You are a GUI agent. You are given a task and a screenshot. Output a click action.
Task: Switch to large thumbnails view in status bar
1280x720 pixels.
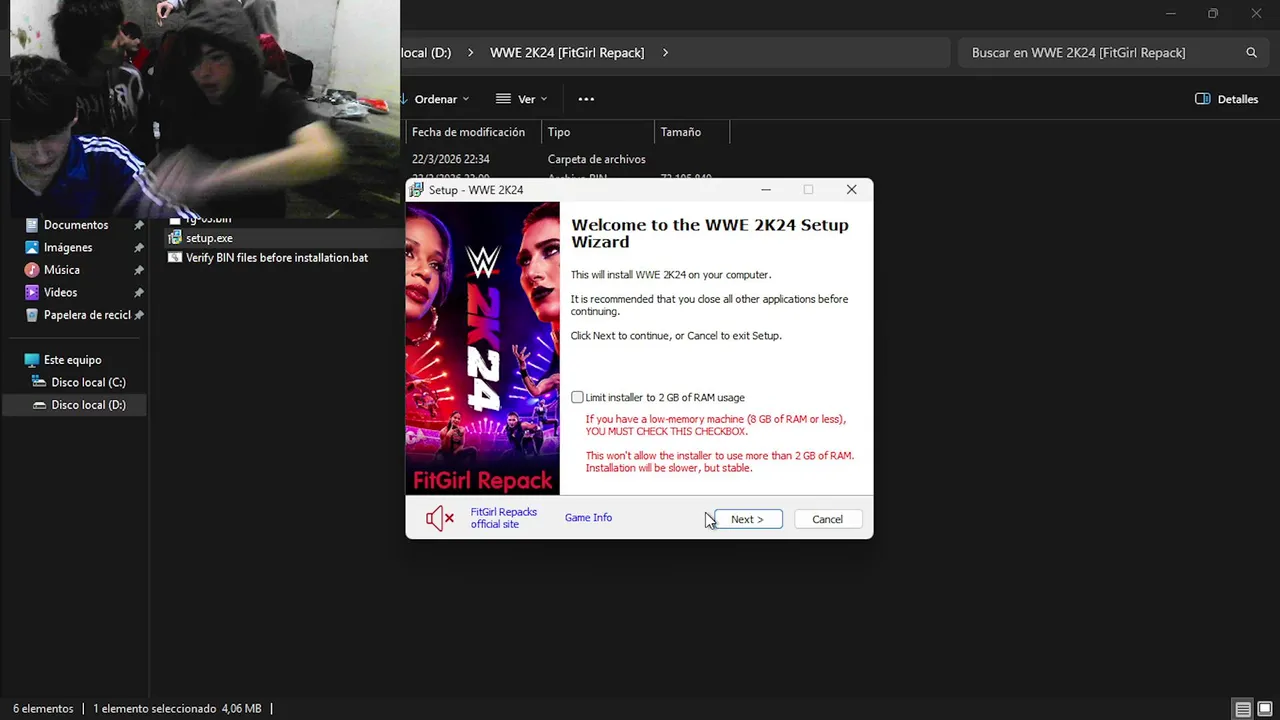pos(1265,709)
